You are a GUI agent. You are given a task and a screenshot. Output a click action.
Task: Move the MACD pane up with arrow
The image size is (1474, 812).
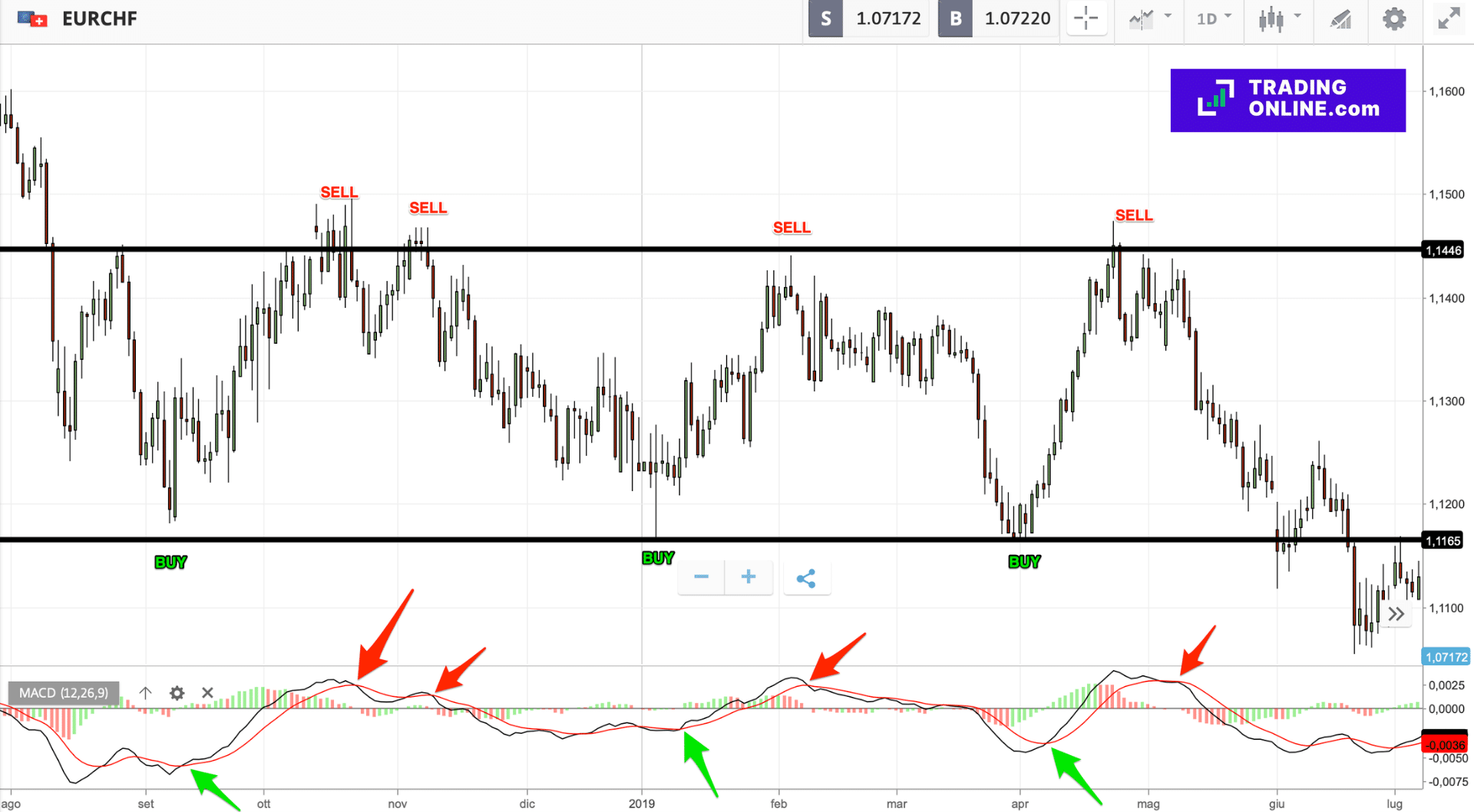146,693
